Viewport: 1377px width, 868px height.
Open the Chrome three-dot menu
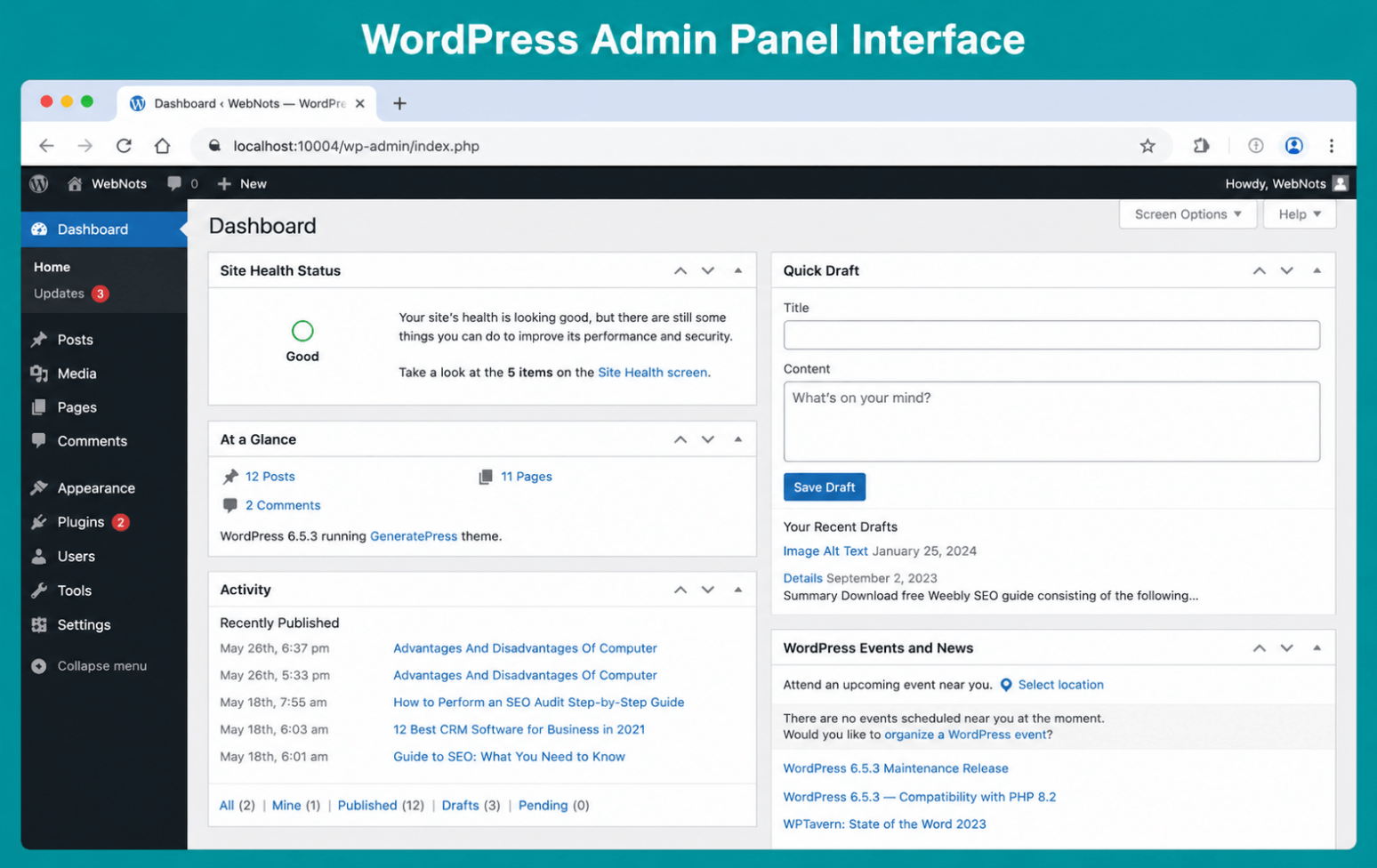tap(1332, 146)
